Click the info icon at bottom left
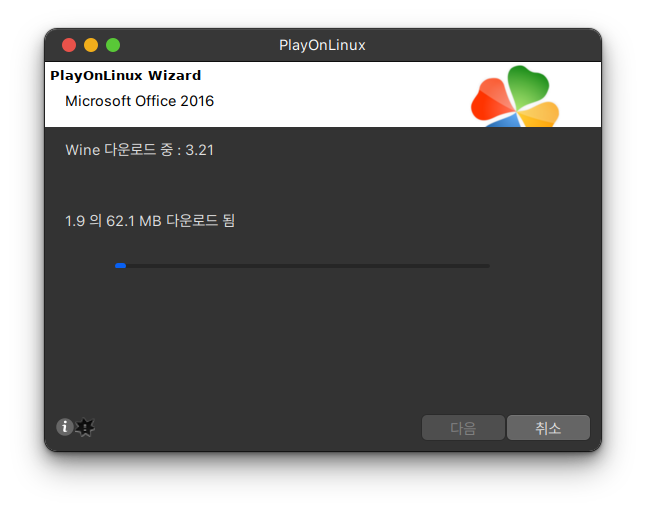Screen dimensions: 646x512 tap(65, 427)
